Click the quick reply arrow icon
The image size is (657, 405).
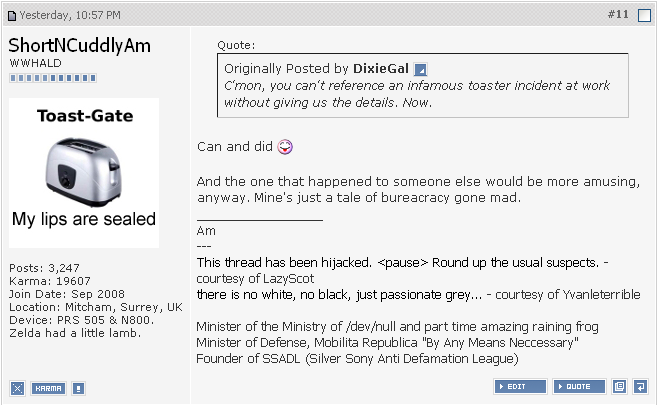(639, 387)
